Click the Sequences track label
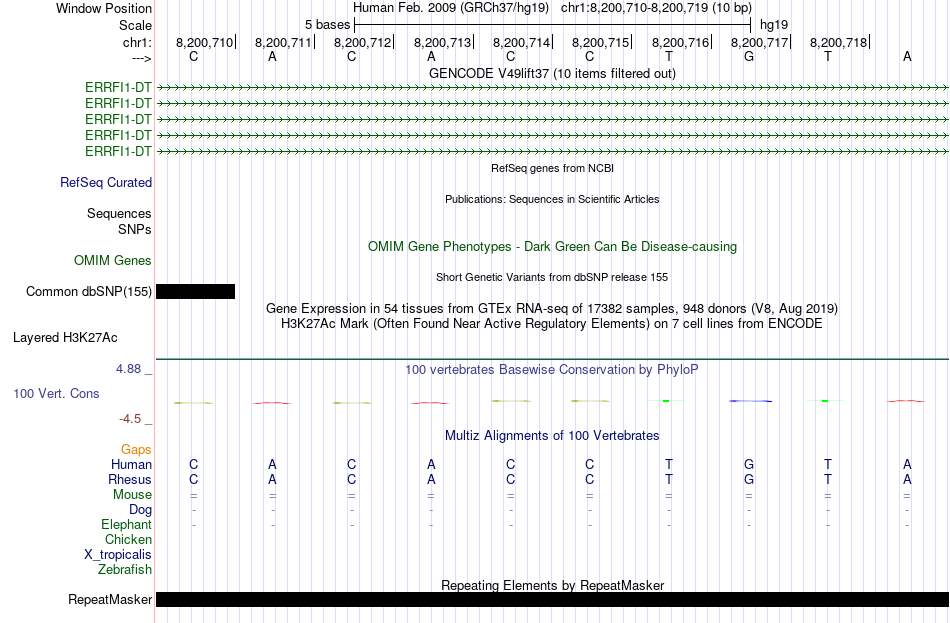The width and height of the screenshot is (950, 623). click(x=119, y=213)
